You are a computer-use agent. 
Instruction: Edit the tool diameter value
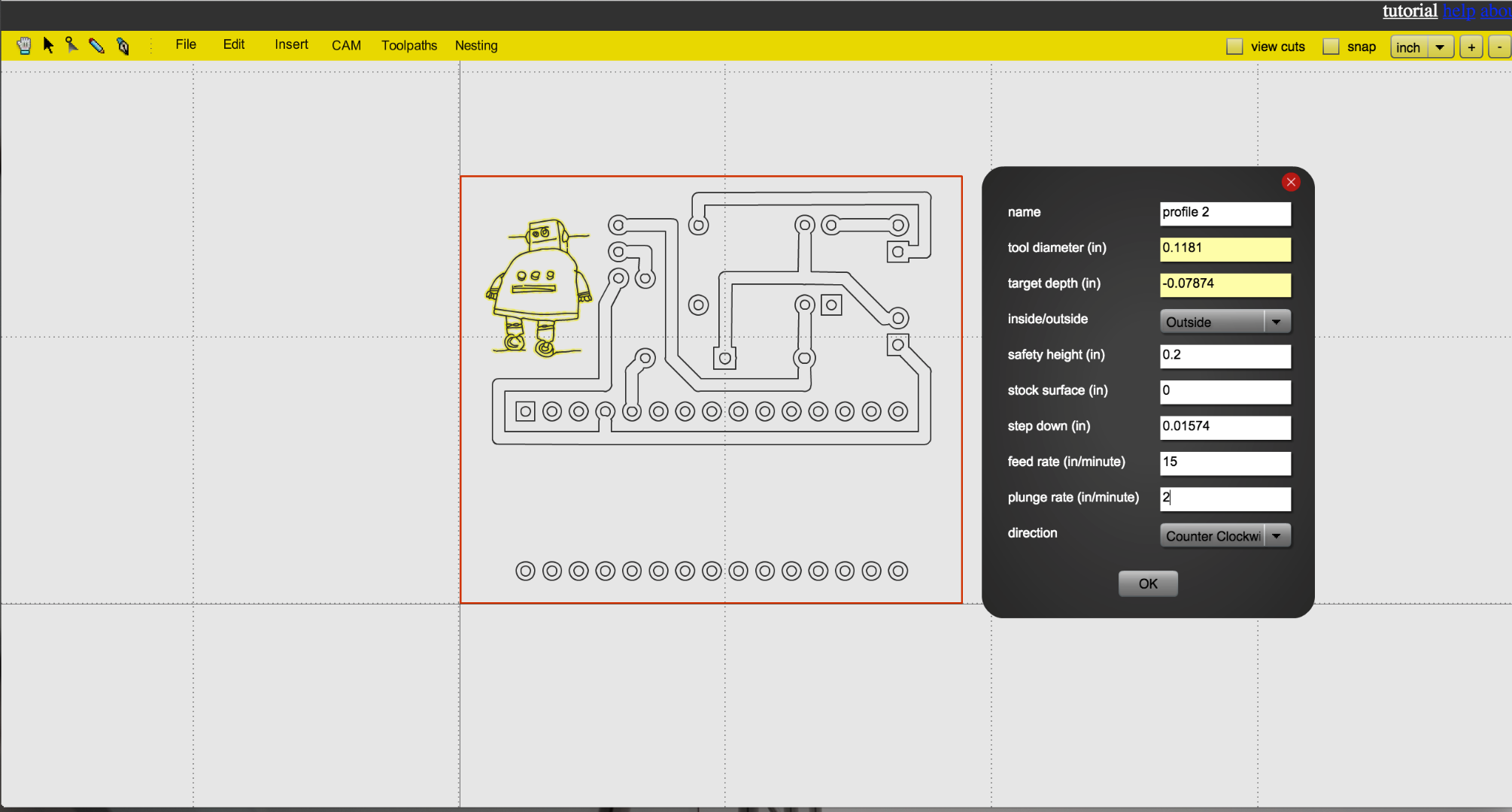[1225, 249]
